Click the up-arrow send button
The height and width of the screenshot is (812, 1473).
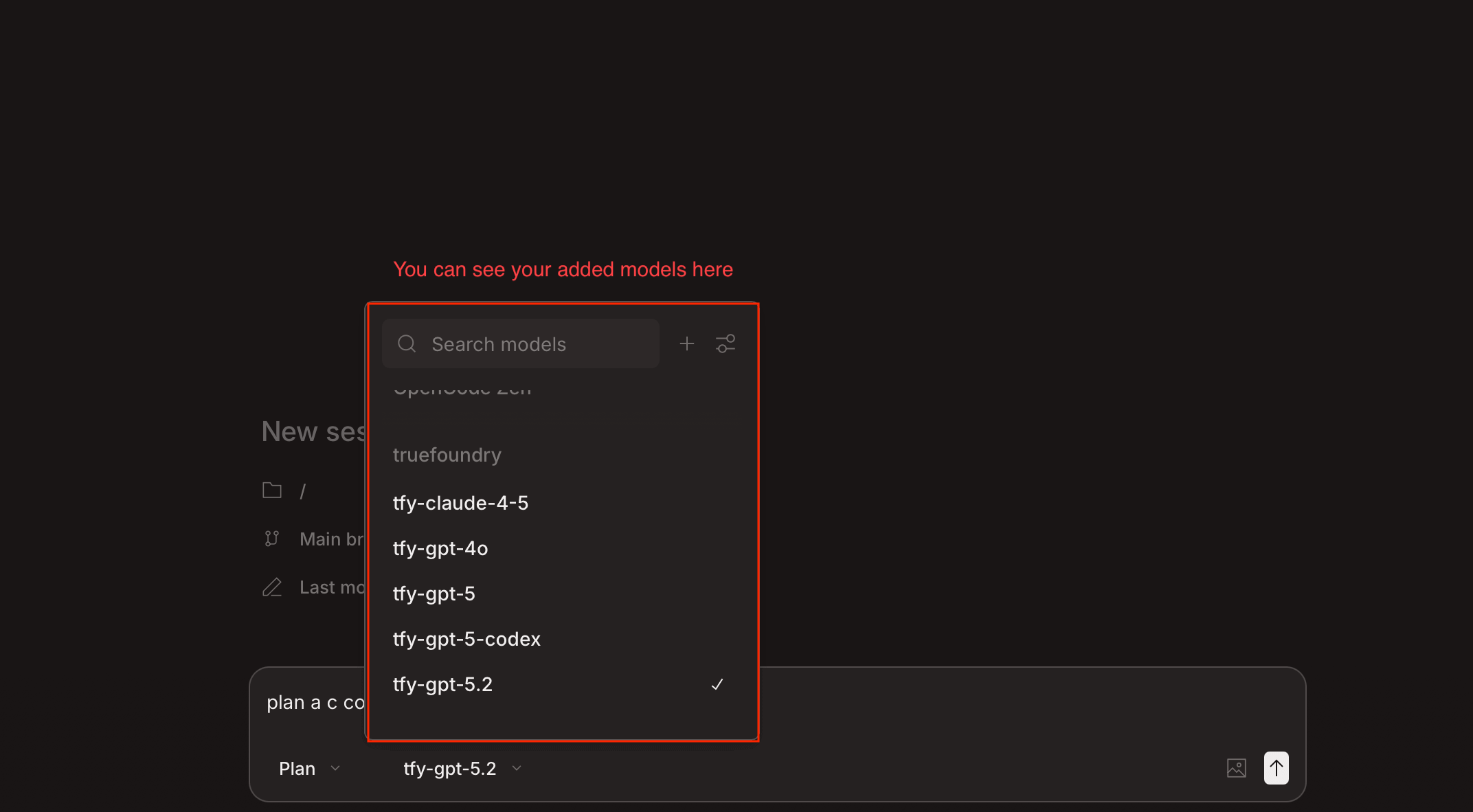point(1276,768)
